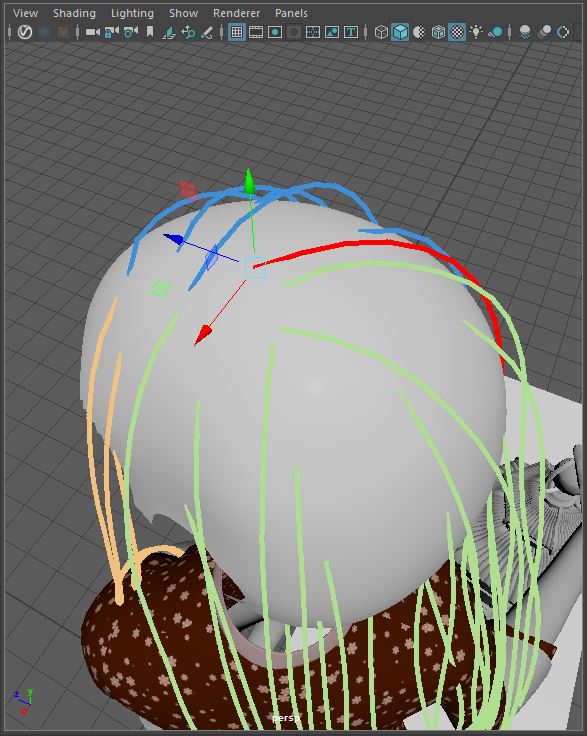Click the Select Camera icon
Viewport: 587px width, 736px height.
(92, 32)
